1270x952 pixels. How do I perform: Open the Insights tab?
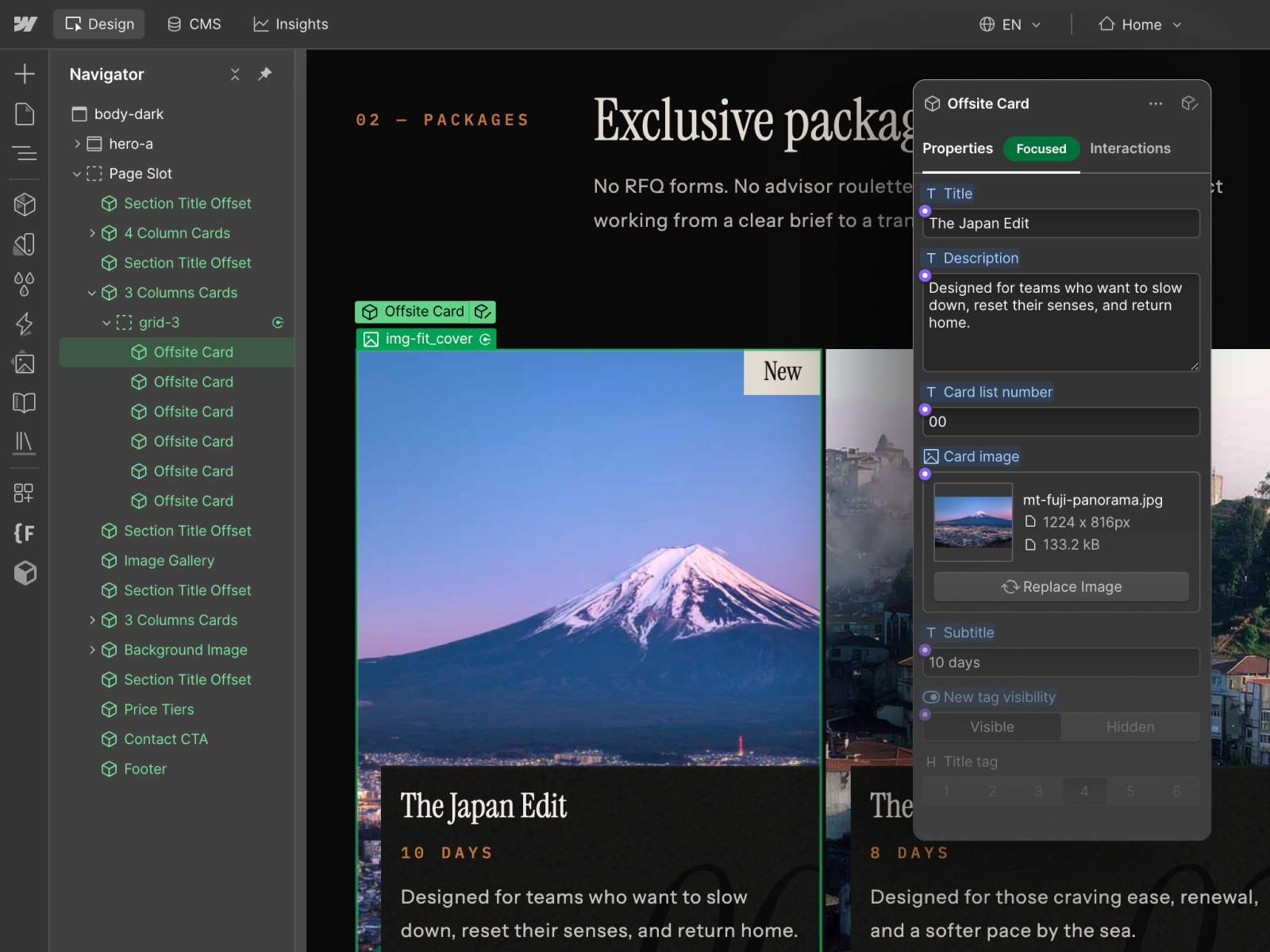pyautogui.click(x=291, y=25)
